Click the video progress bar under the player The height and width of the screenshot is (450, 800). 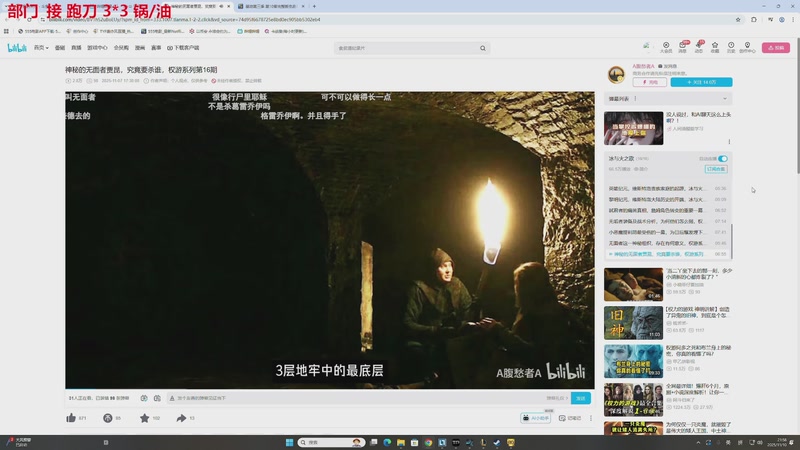point(330,389)
